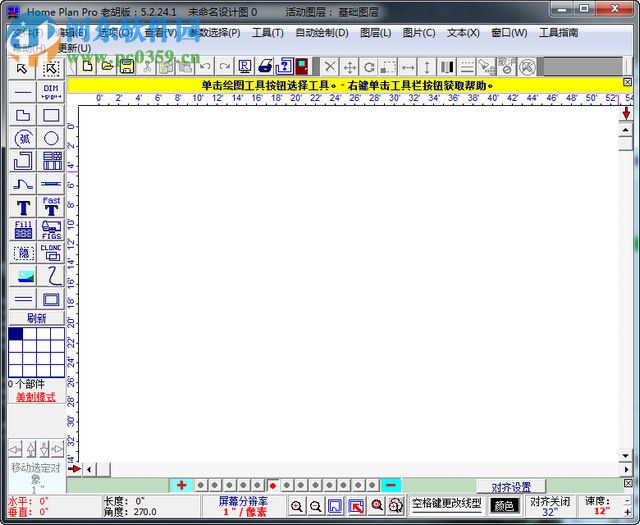Click the 对齐关闭 snap status

(x=550, y=506)
